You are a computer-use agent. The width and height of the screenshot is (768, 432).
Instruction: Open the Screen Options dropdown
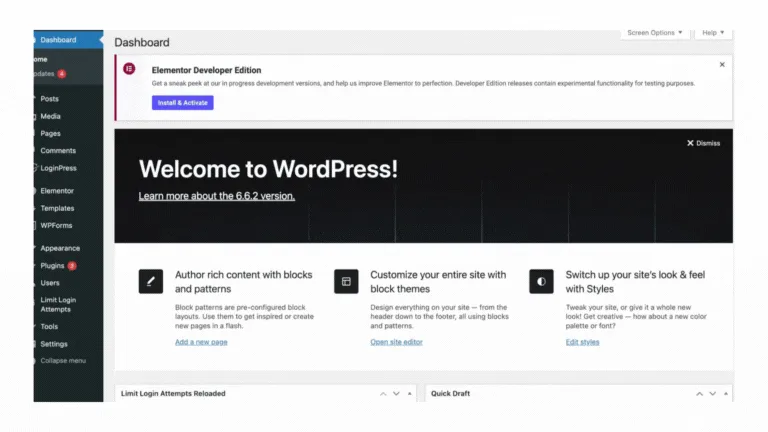(x=655, y=33)
